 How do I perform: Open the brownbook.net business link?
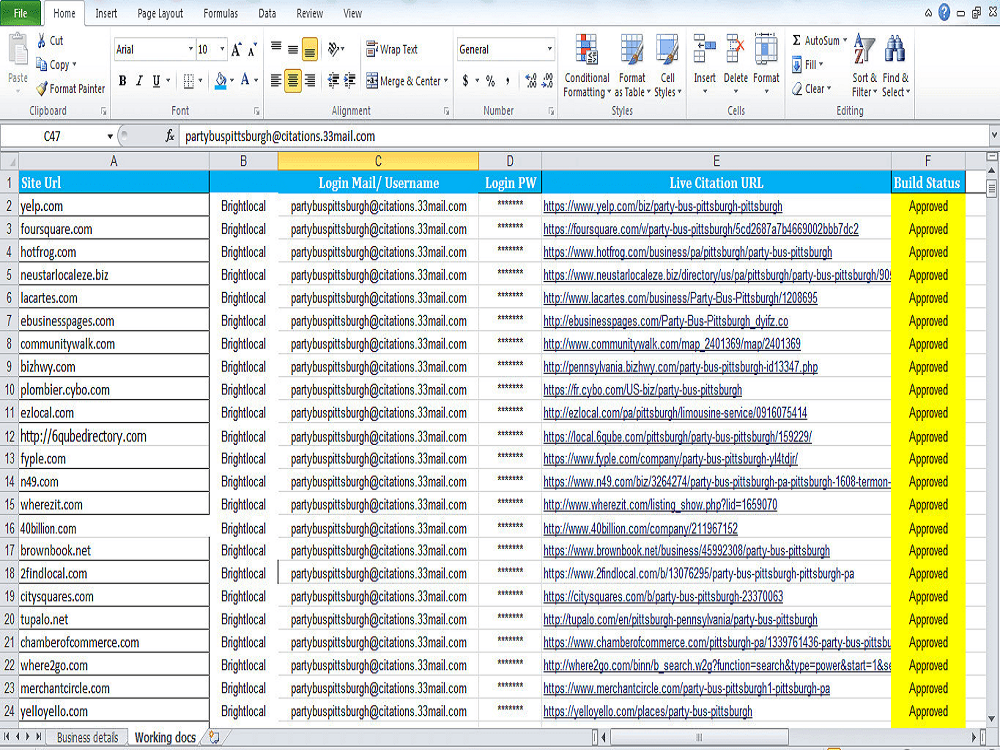pyautogui.click(x=686, y=550)
